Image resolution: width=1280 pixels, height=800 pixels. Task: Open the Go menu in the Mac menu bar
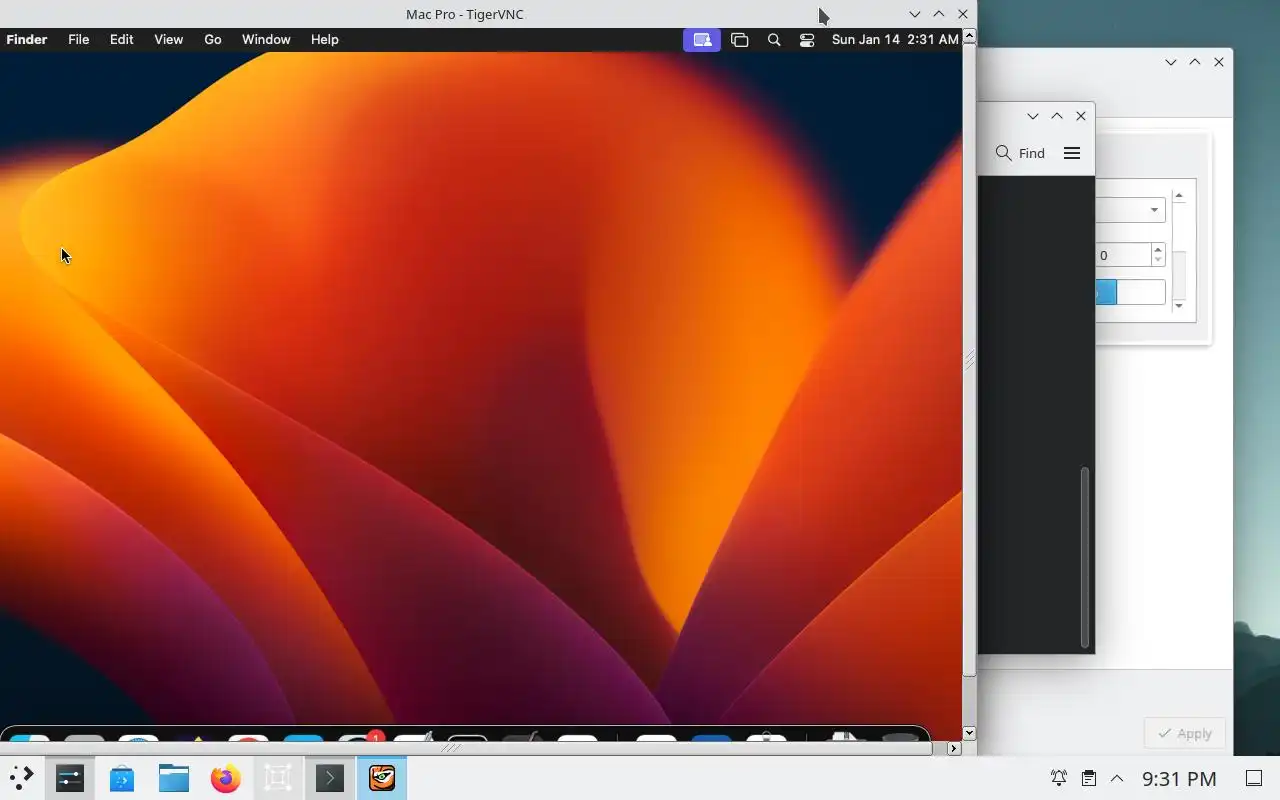[x=213, y=39]
